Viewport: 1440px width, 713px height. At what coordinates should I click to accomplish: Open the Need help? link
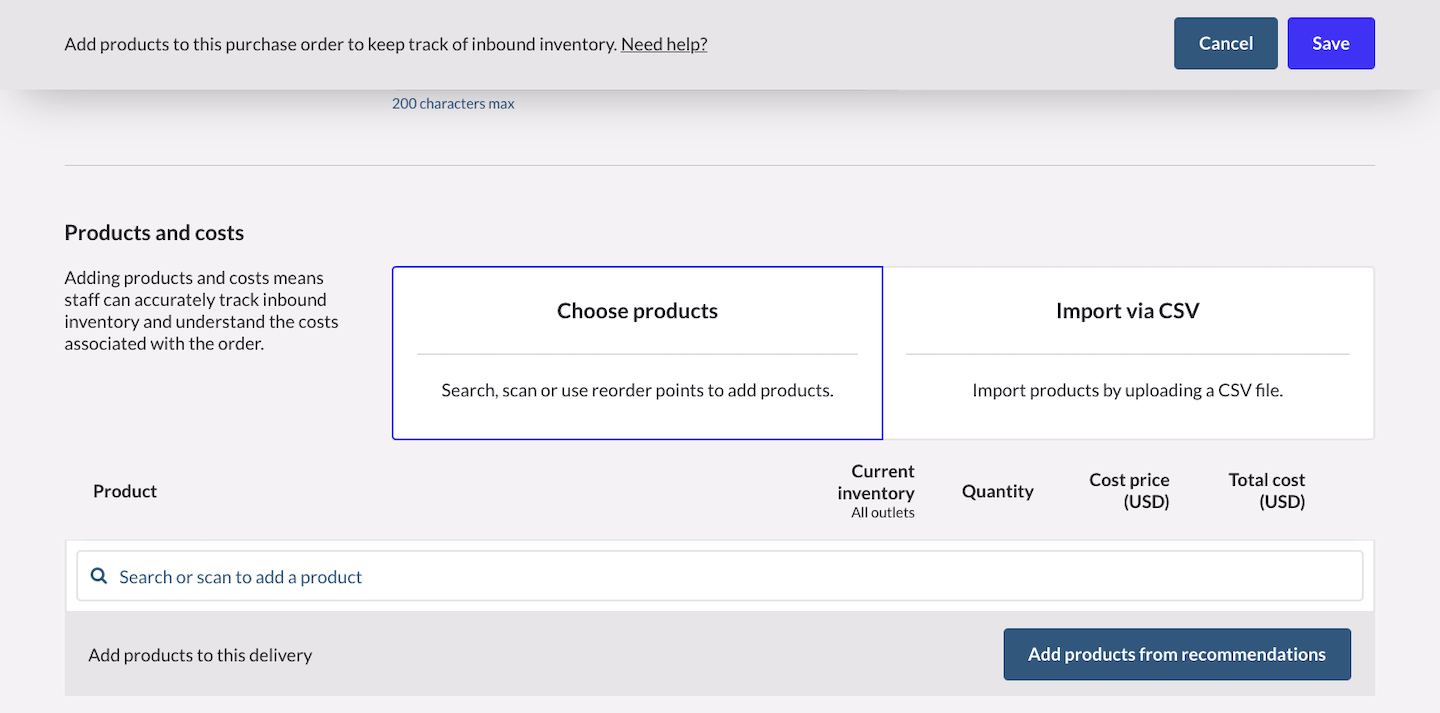[664, 44]
